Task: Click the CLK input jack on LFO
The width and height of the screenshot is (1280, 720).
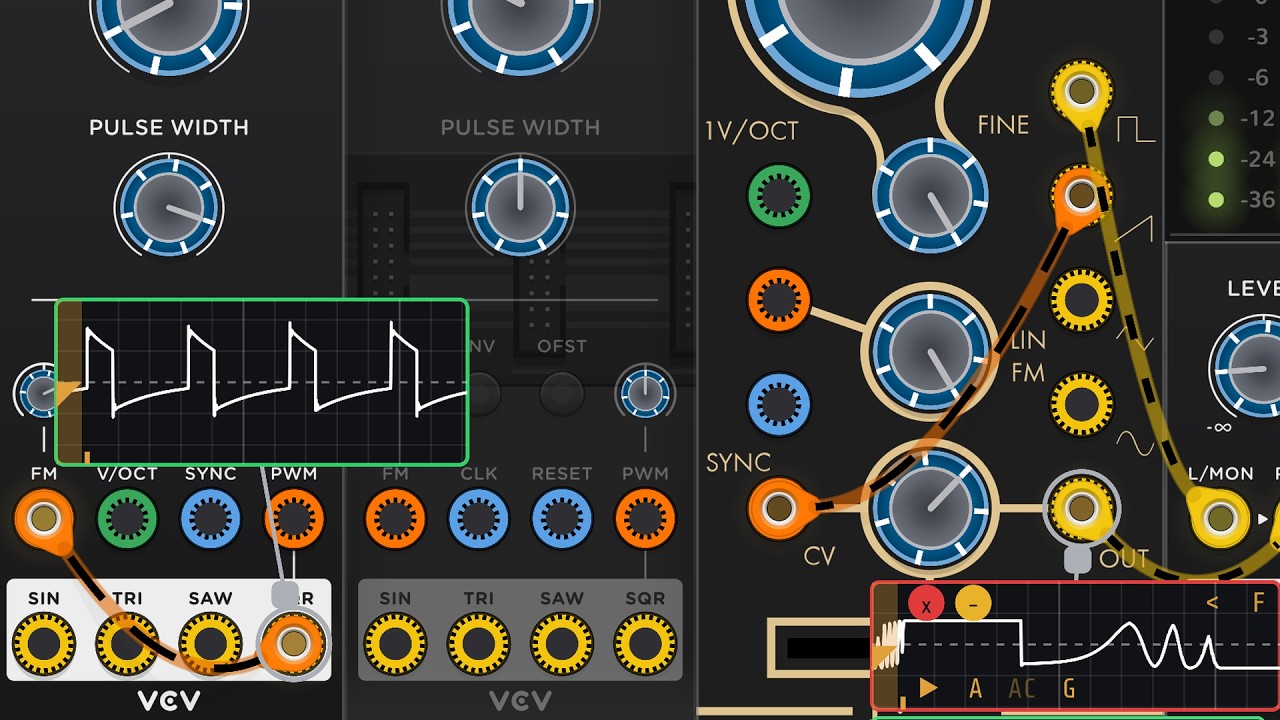Action: tap(478, 519)
